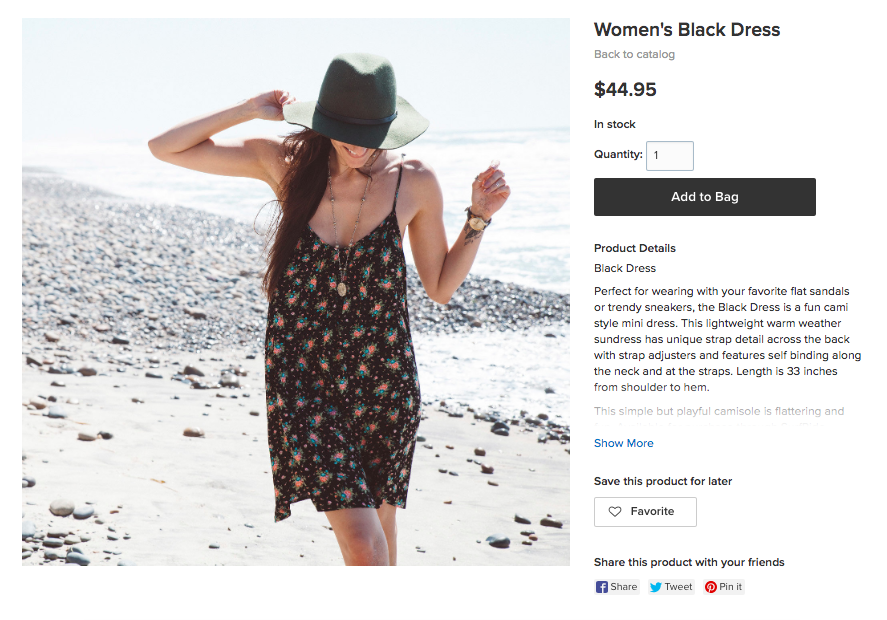This screenshot has width=887, height=620.
Task: Click 'Share this product with your friends' heading
Action: [689, 562]
